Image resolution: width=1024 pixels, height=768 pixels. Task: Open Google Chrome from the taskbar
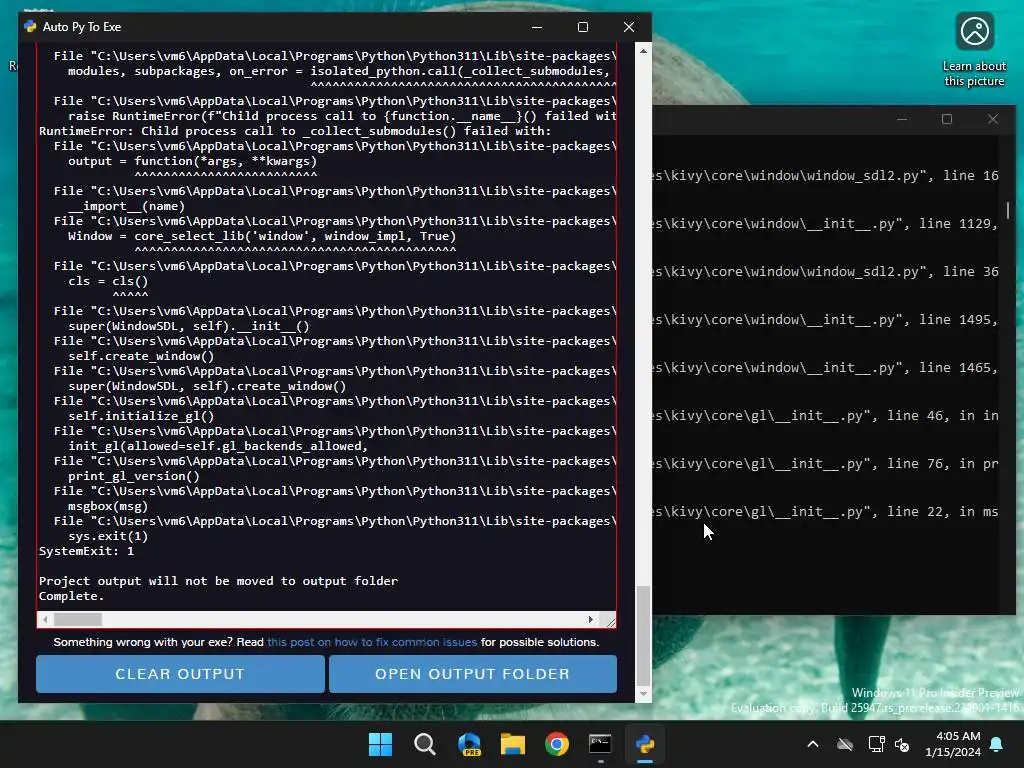557,744
